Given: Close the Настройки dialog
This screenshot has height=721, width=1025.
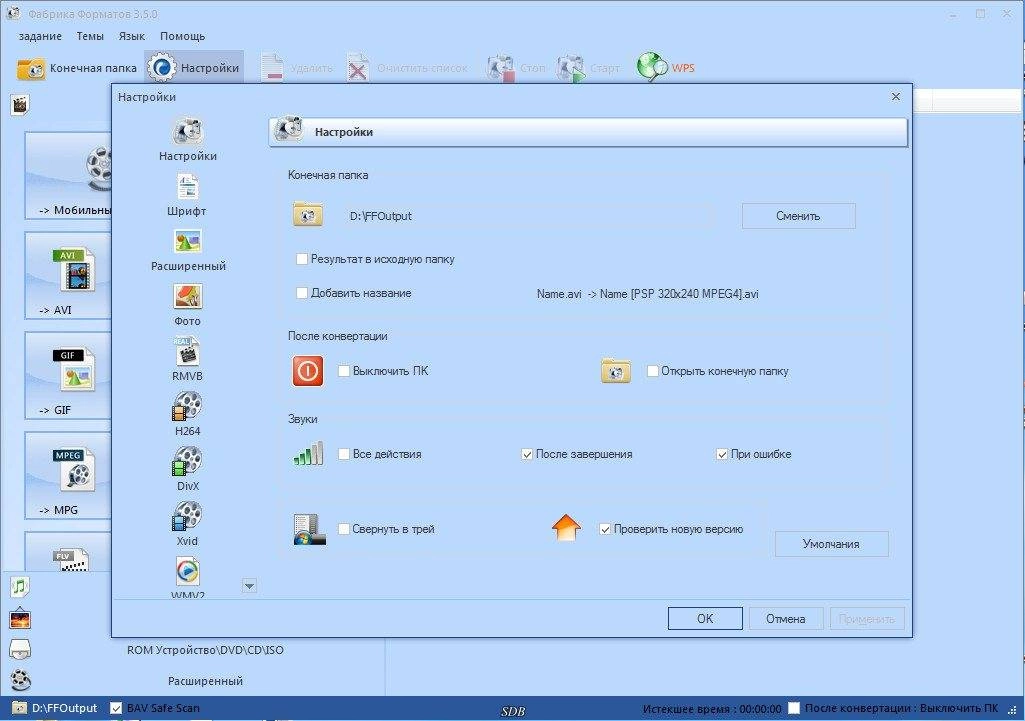Looking at the screenshot, I should point(896,96).
